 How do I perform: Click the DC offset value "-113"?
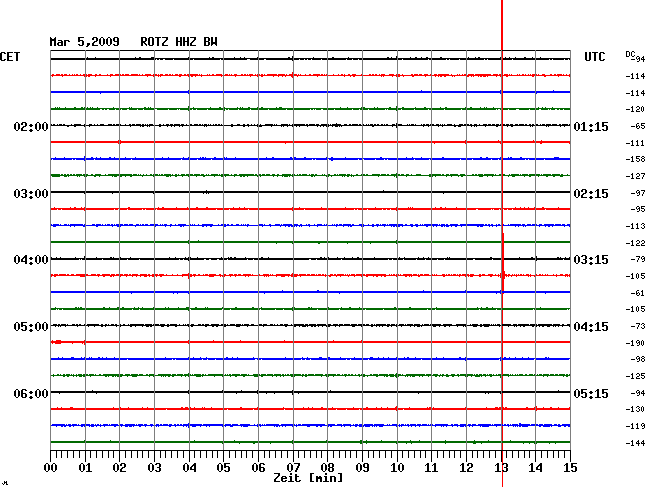635,226
